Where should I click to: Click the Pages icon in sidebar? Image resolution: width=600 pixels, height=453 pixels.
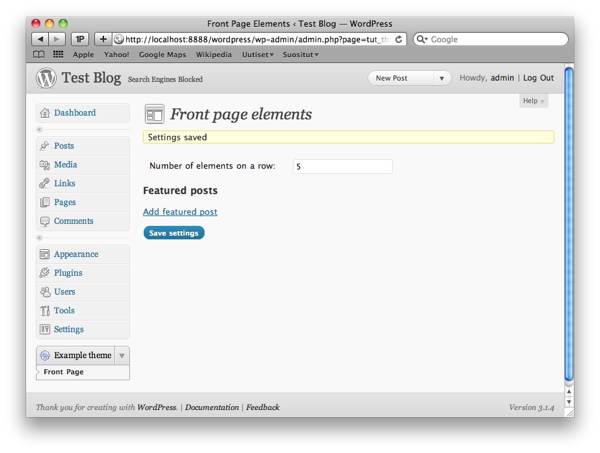[x=45, y=202]
